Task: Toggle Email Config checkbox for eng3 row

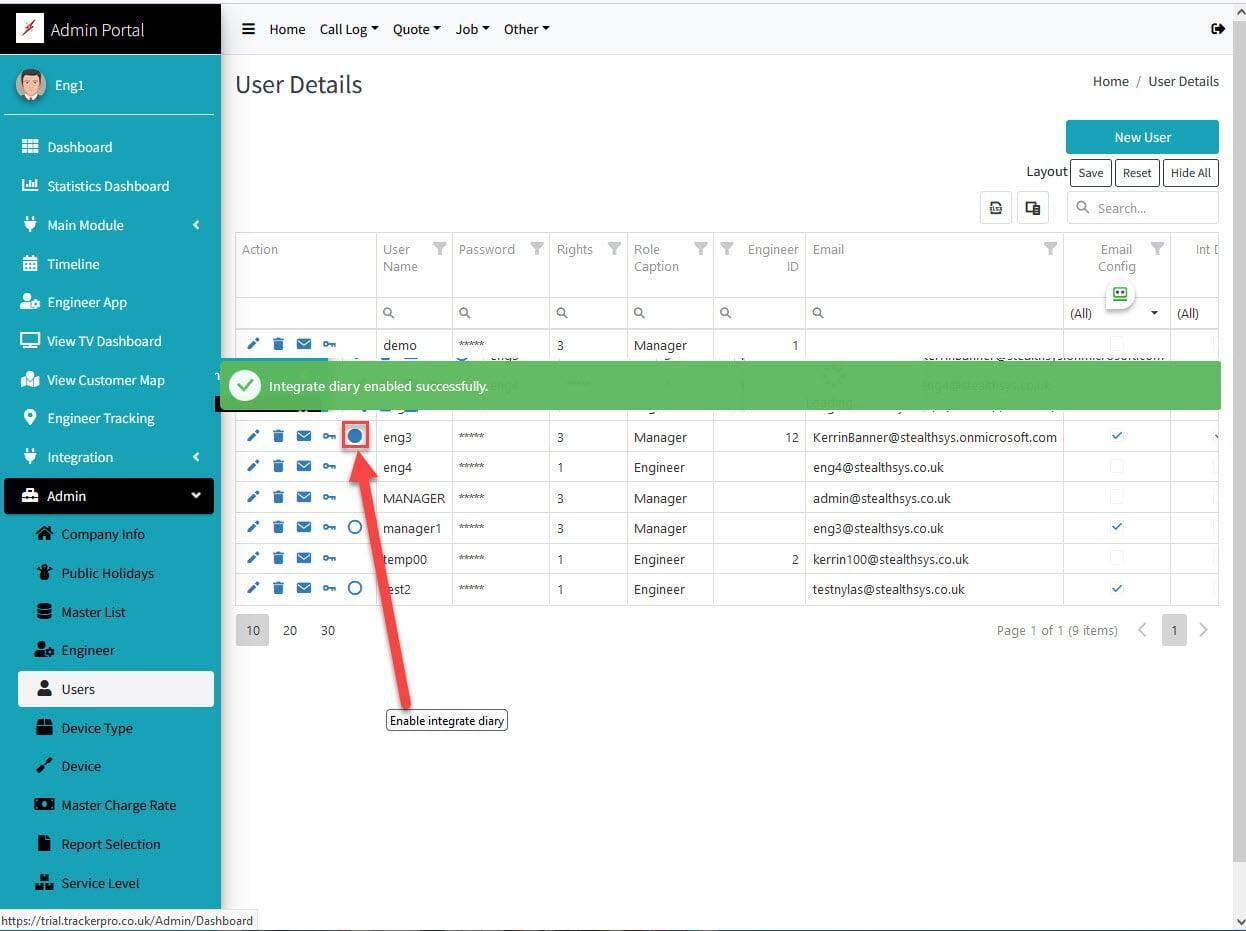Action: [x=1117, y=436]
